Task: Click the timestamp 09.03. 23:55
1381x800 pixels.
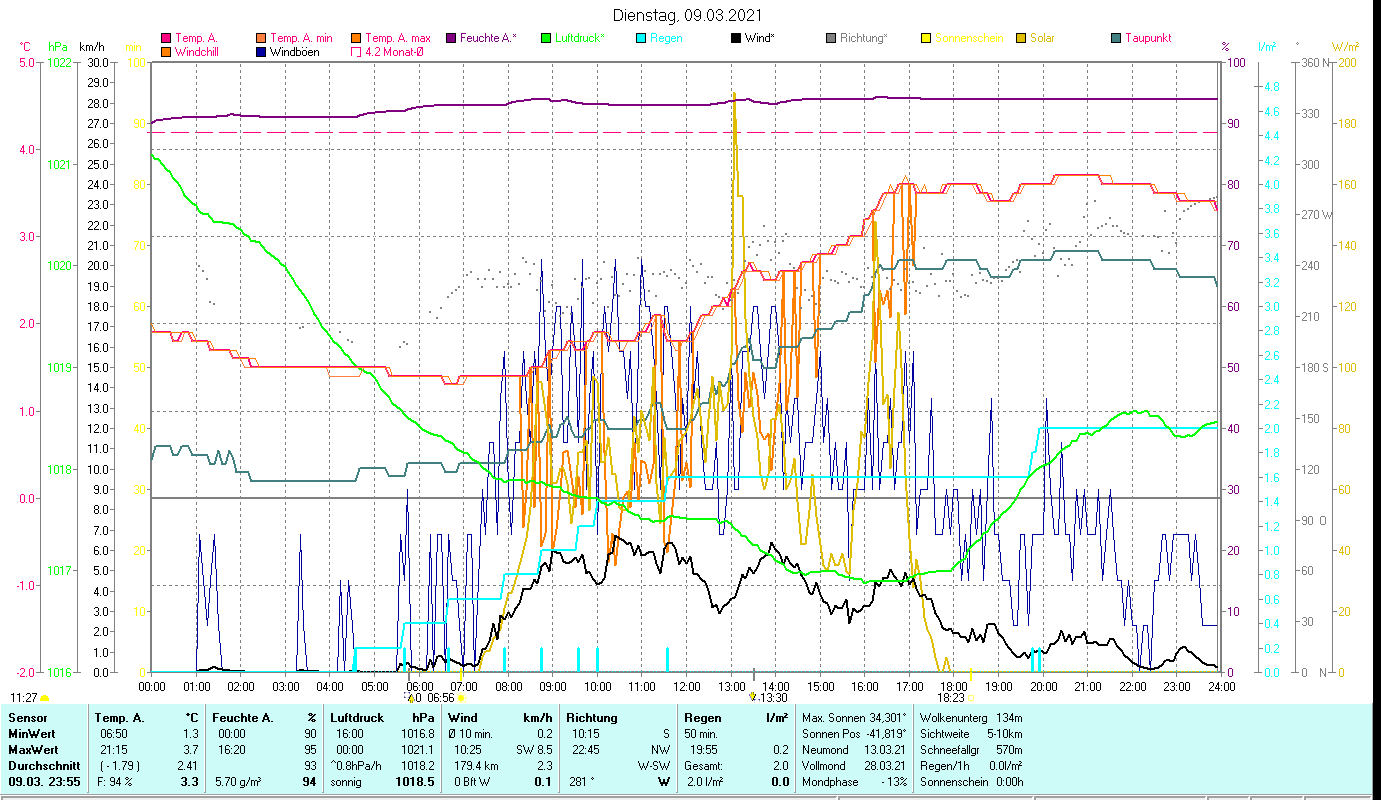Action: point(45,781)
